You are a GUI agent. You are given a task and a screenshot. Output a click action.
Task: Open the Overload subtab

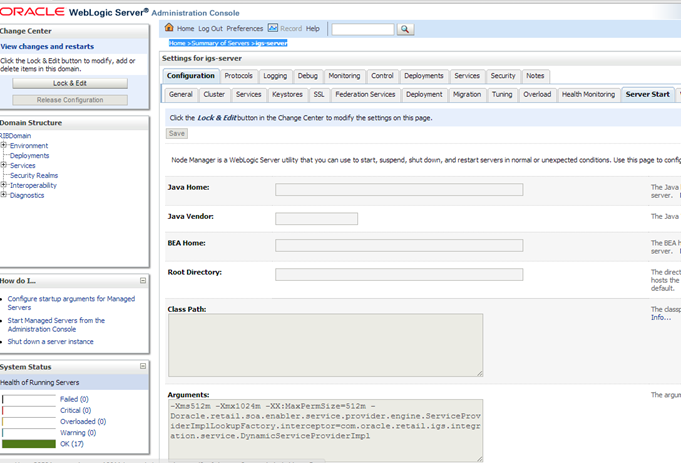(537, 94)
